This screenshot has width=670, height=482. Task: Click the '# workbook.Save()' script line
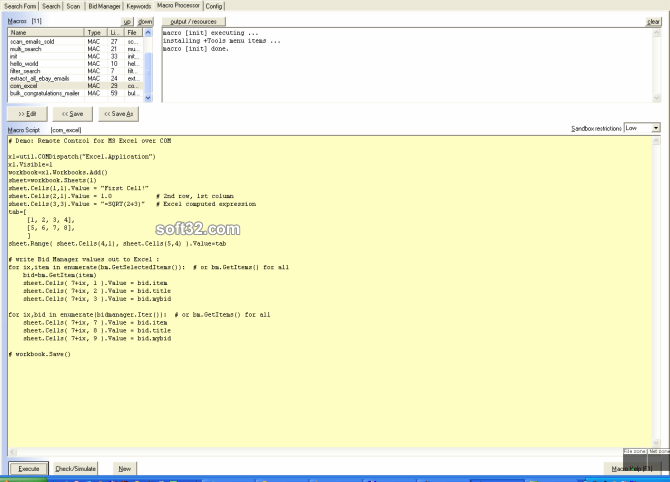pos(39,354)
